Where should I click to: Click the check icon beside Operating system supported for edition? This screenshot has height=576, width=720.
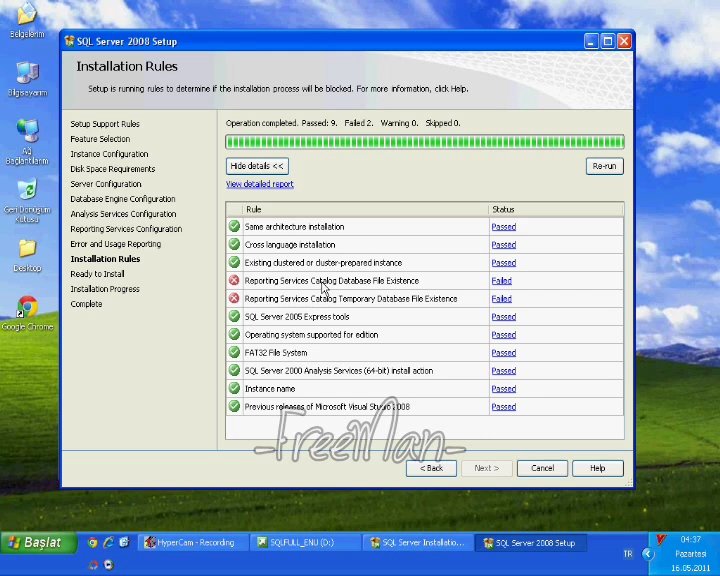tap(234, 334)
